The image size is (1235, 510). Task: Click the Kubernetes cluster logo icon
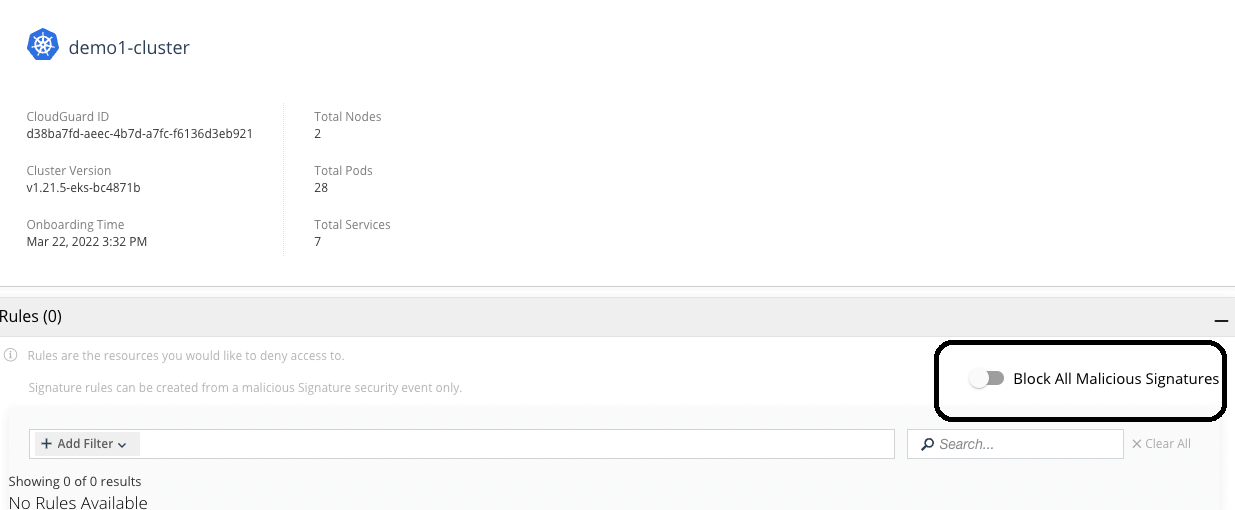click(x=43, y=45)
